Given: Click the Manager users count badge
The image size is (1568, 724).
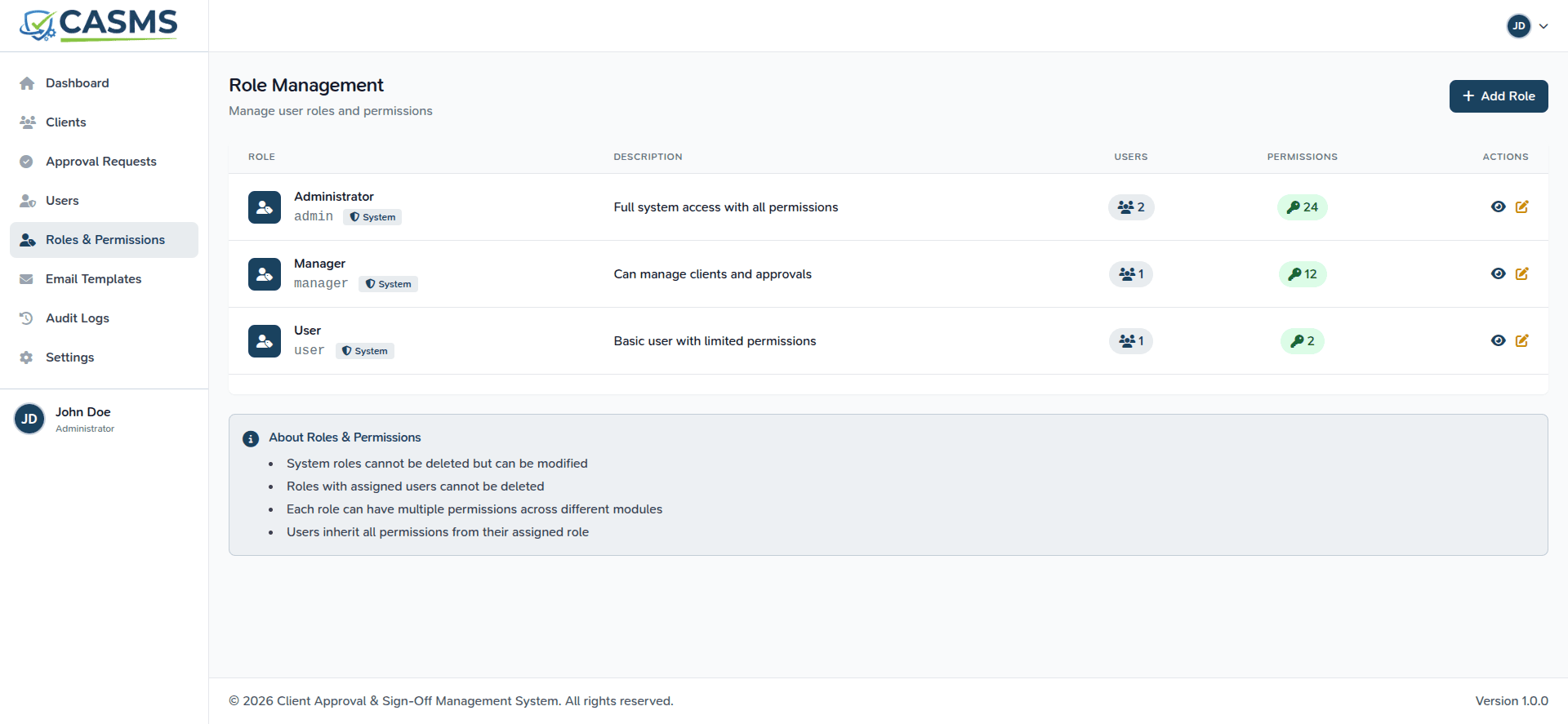Looking at the screenshot, I should point(1130,274).
